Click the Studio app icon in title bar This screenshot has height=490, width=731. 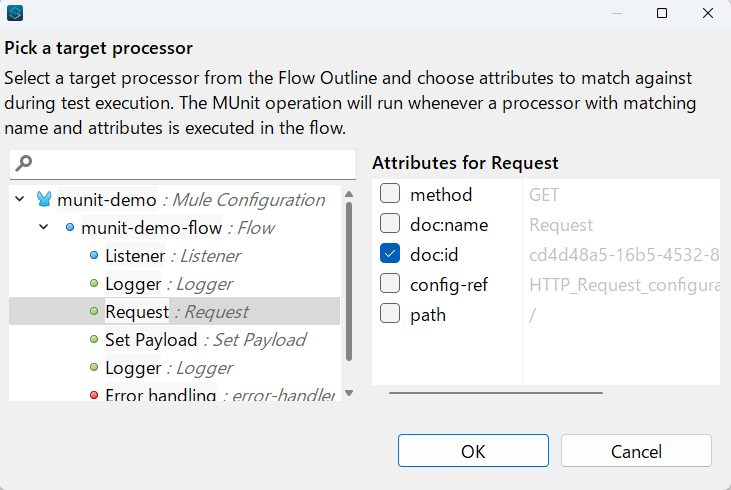15,13
